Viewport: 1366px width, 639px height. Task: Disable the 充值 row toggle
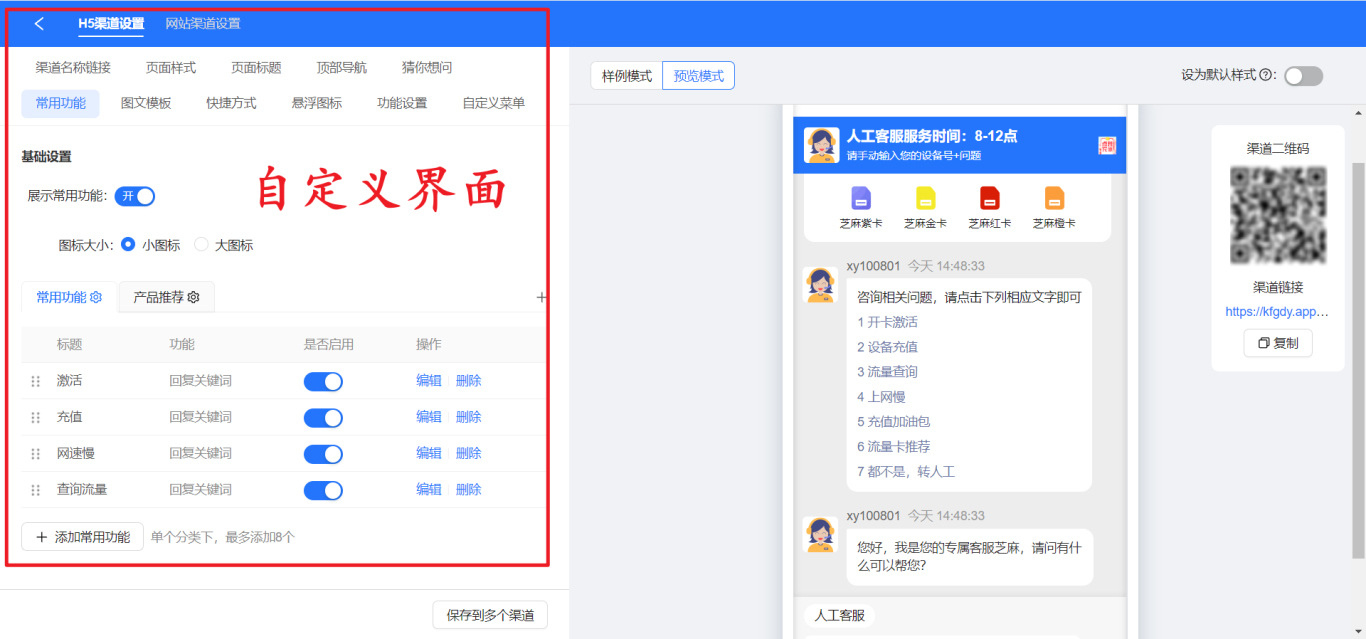324,417
